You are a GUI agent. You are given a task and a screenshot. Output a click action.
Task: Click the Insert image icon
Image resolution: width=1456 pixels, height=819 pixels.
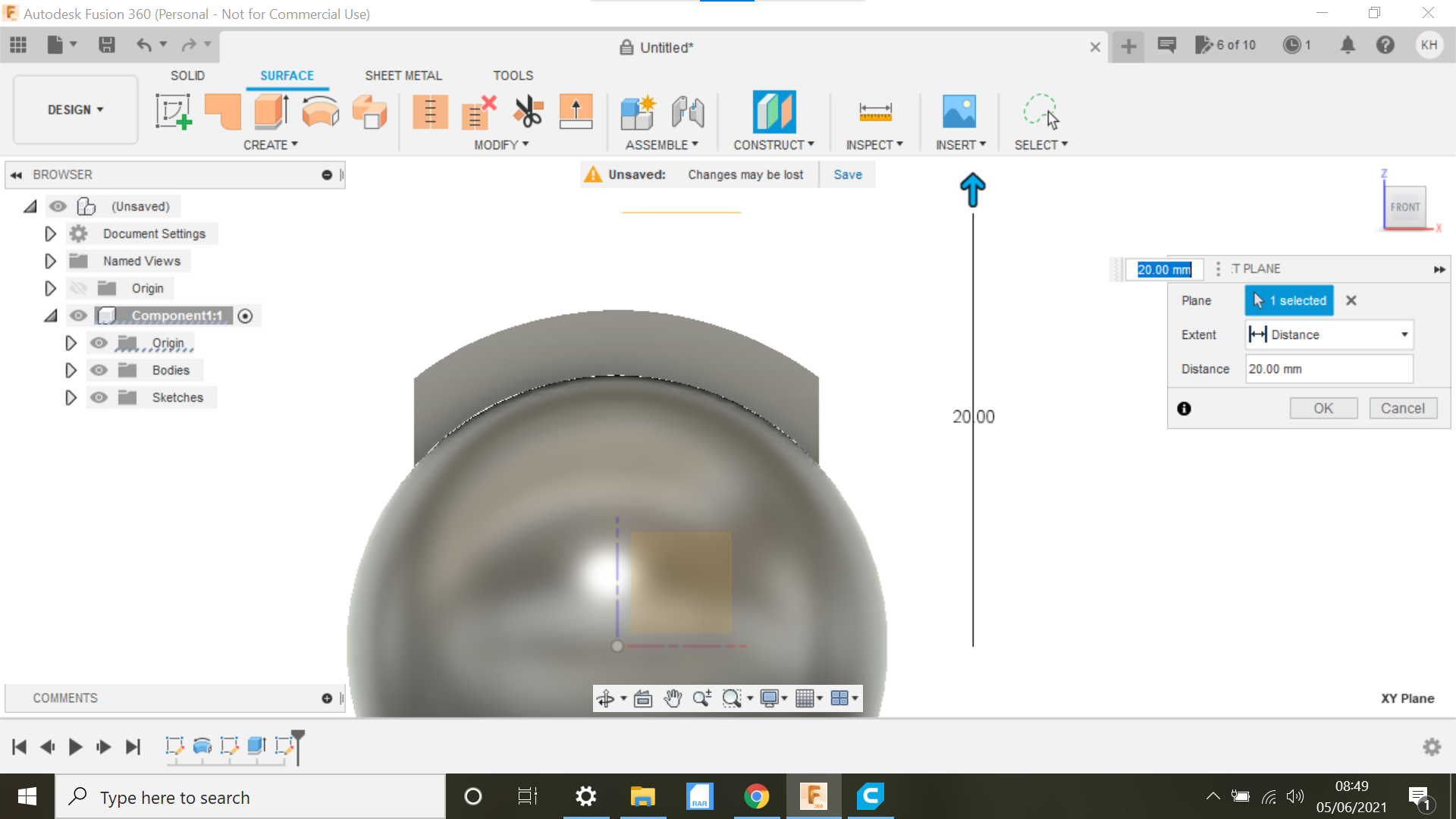(x=959, y=111)
